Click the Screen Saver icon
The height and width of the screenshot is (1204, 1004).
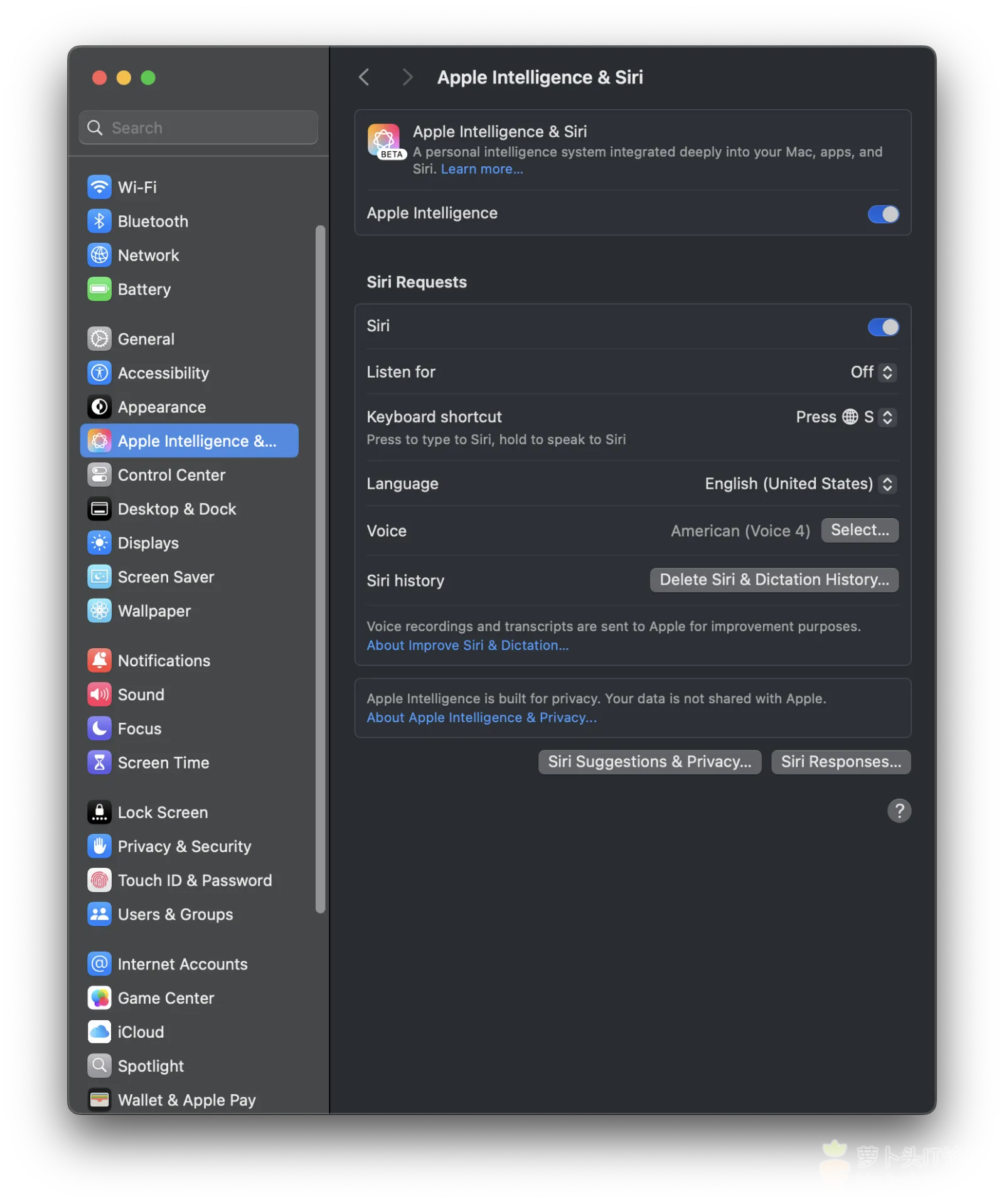[x=99, y=577]
